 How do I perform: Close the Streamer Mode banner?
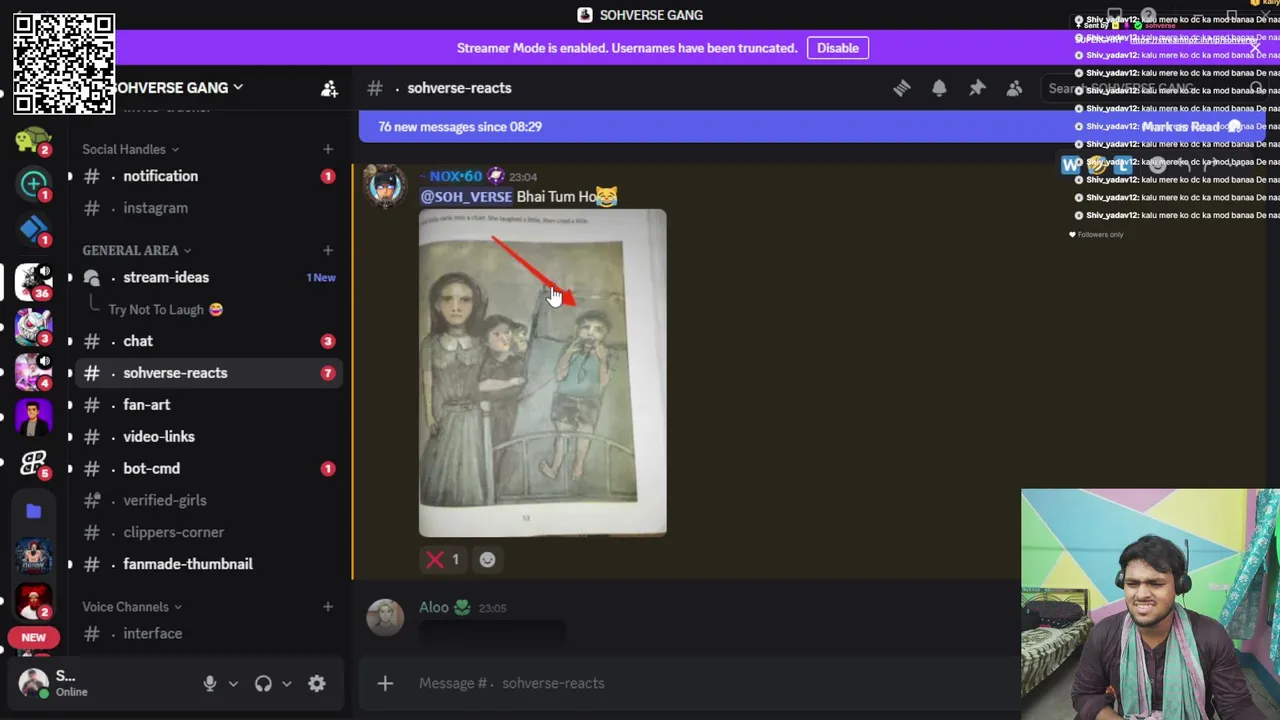(x=1255, y=48)
